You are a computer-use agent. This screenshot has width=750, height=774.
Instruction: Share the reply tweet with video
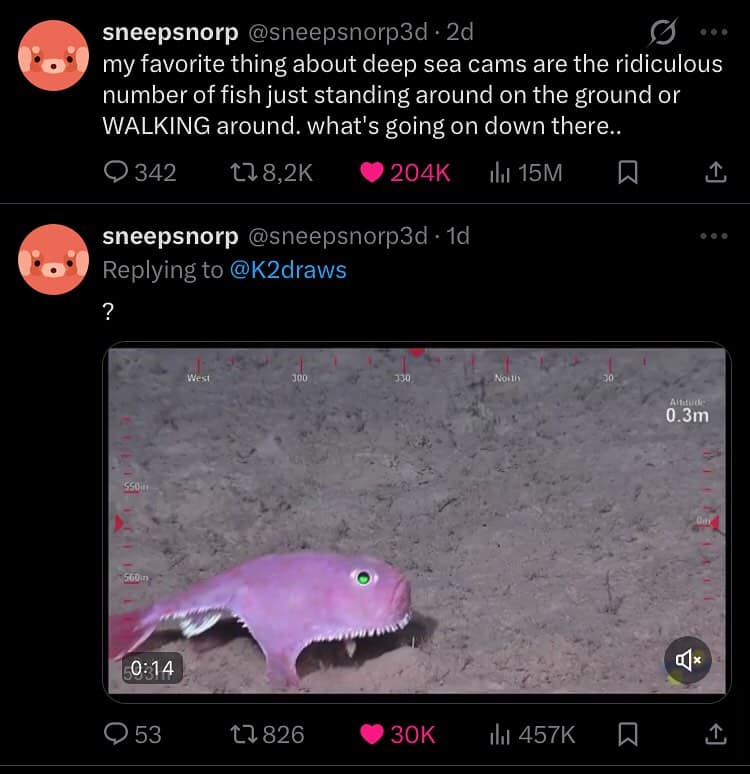[715, 735]
